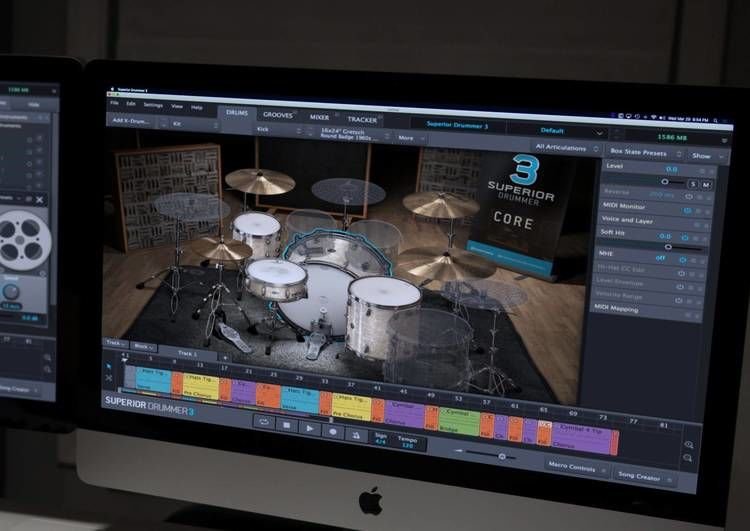Image resolution: width=750 pixels, height=531 pixels.
Task: Select the snare drum in the kit view
Action: coord(276,279)
